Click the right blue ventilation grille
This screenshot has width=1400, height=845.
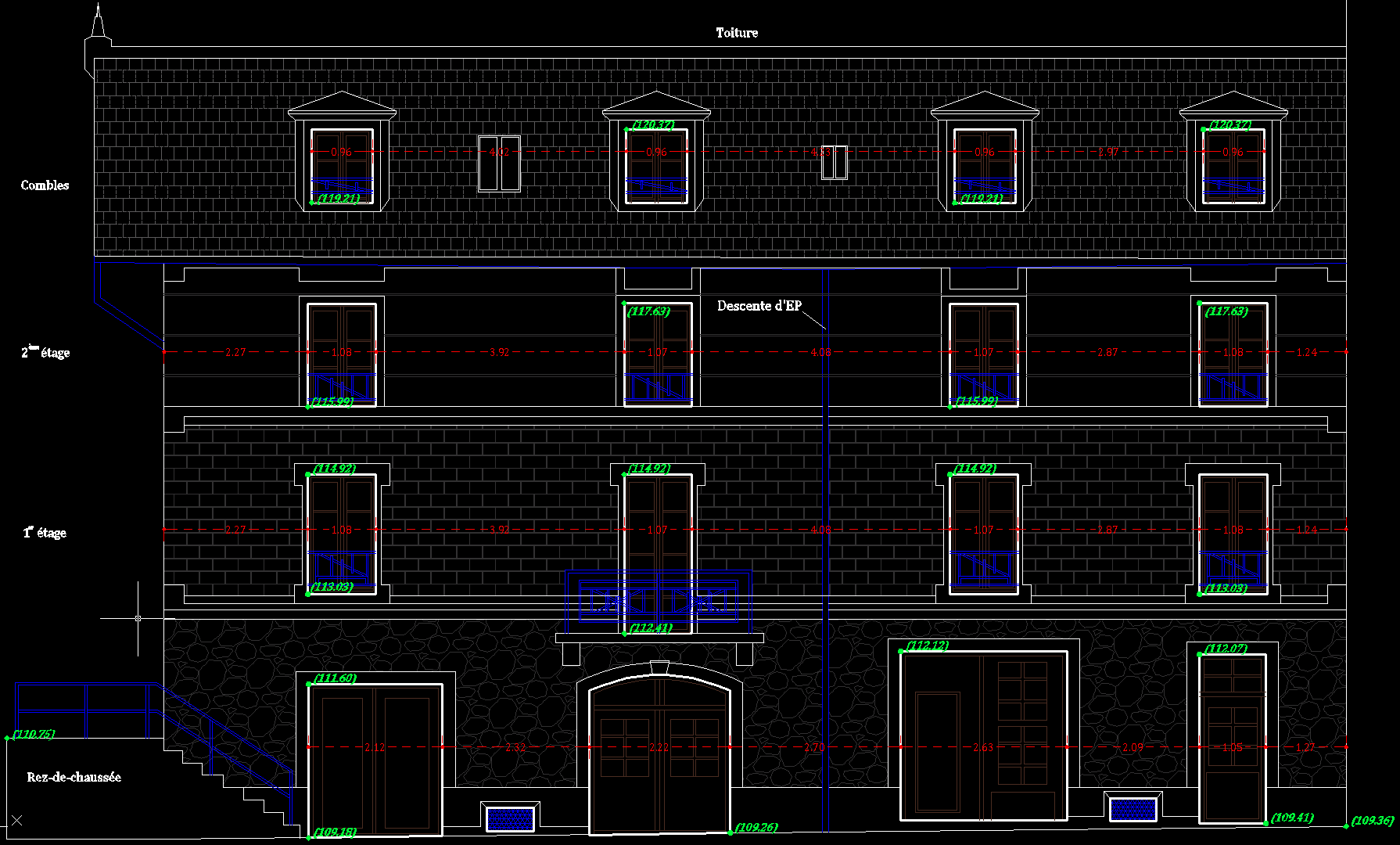(1133, 809)
